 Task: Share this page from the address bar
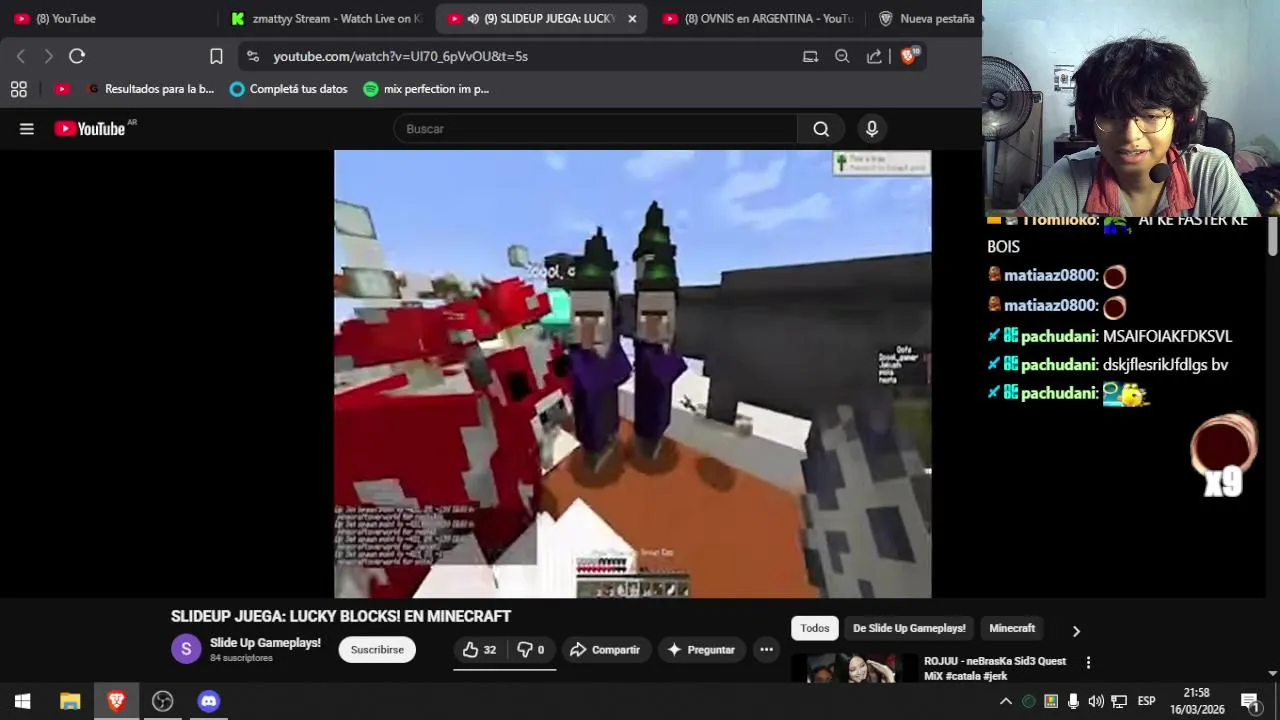pyautogui.click(x=874, y=57)
